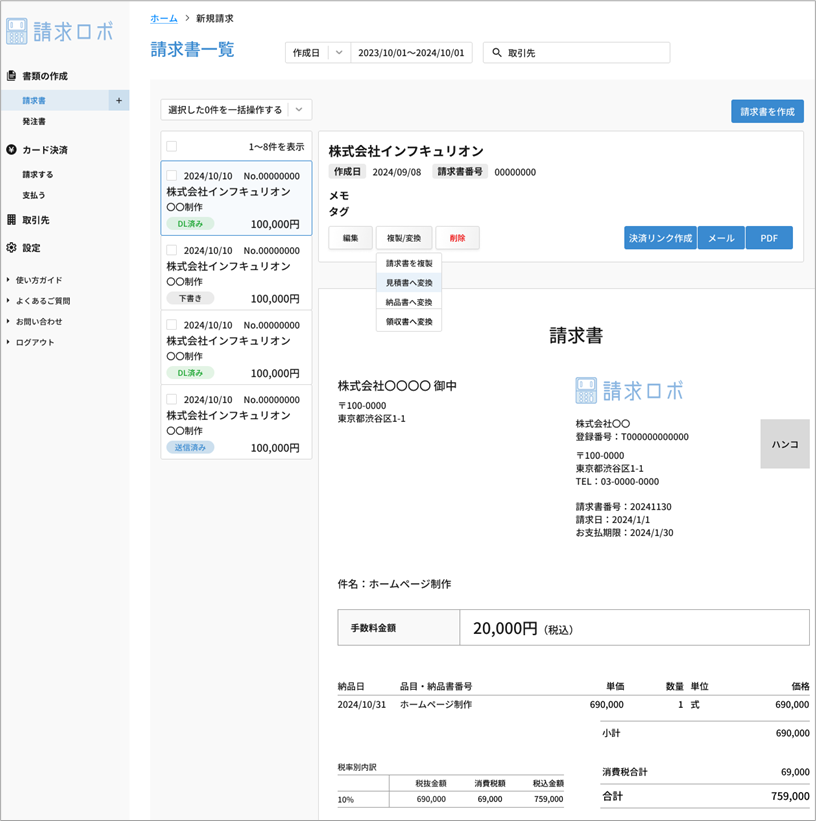
Task: Click the PDF button
Action: pos(769,238)
